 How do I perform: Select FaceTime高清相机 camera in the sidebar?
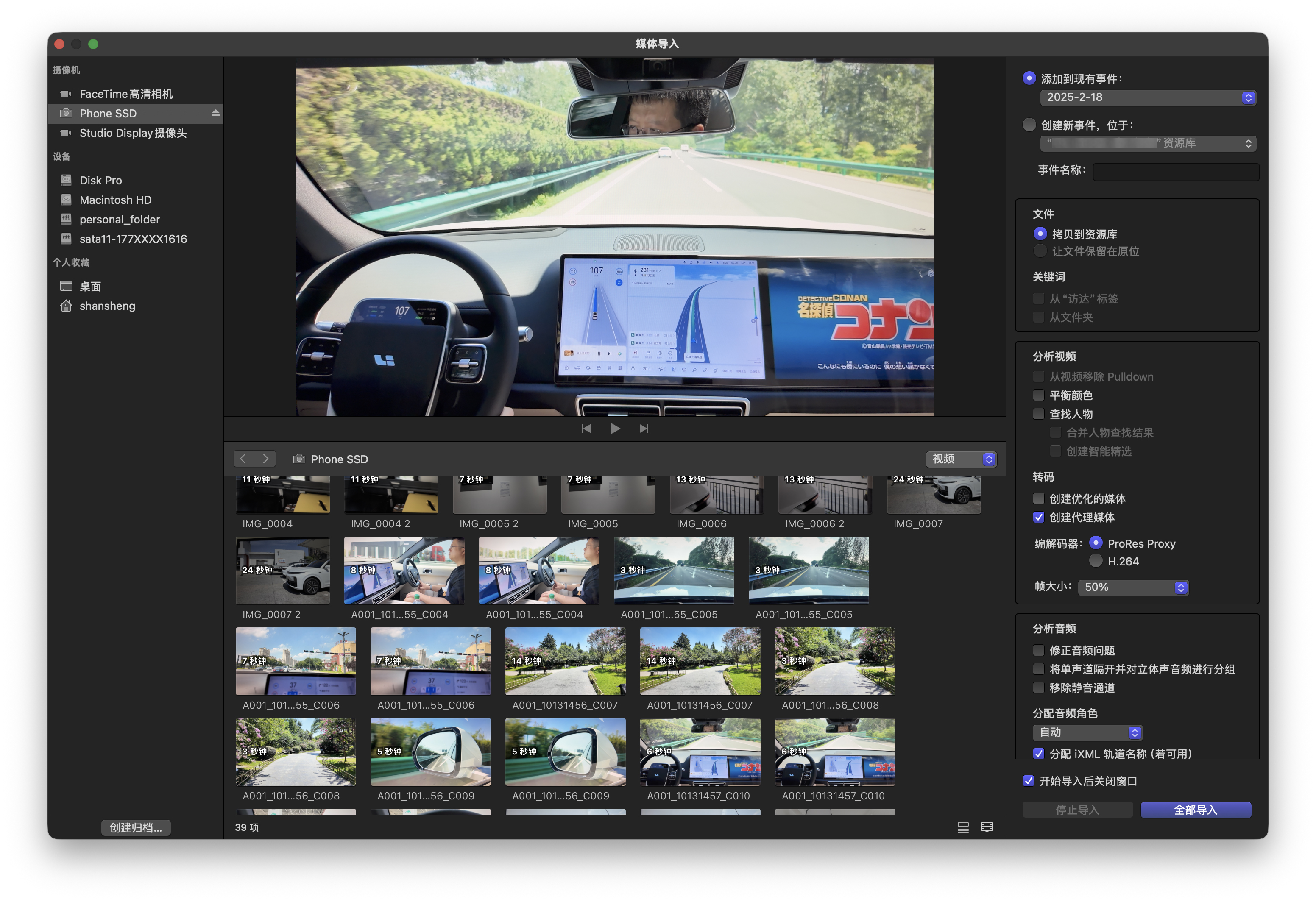point(126,94)
